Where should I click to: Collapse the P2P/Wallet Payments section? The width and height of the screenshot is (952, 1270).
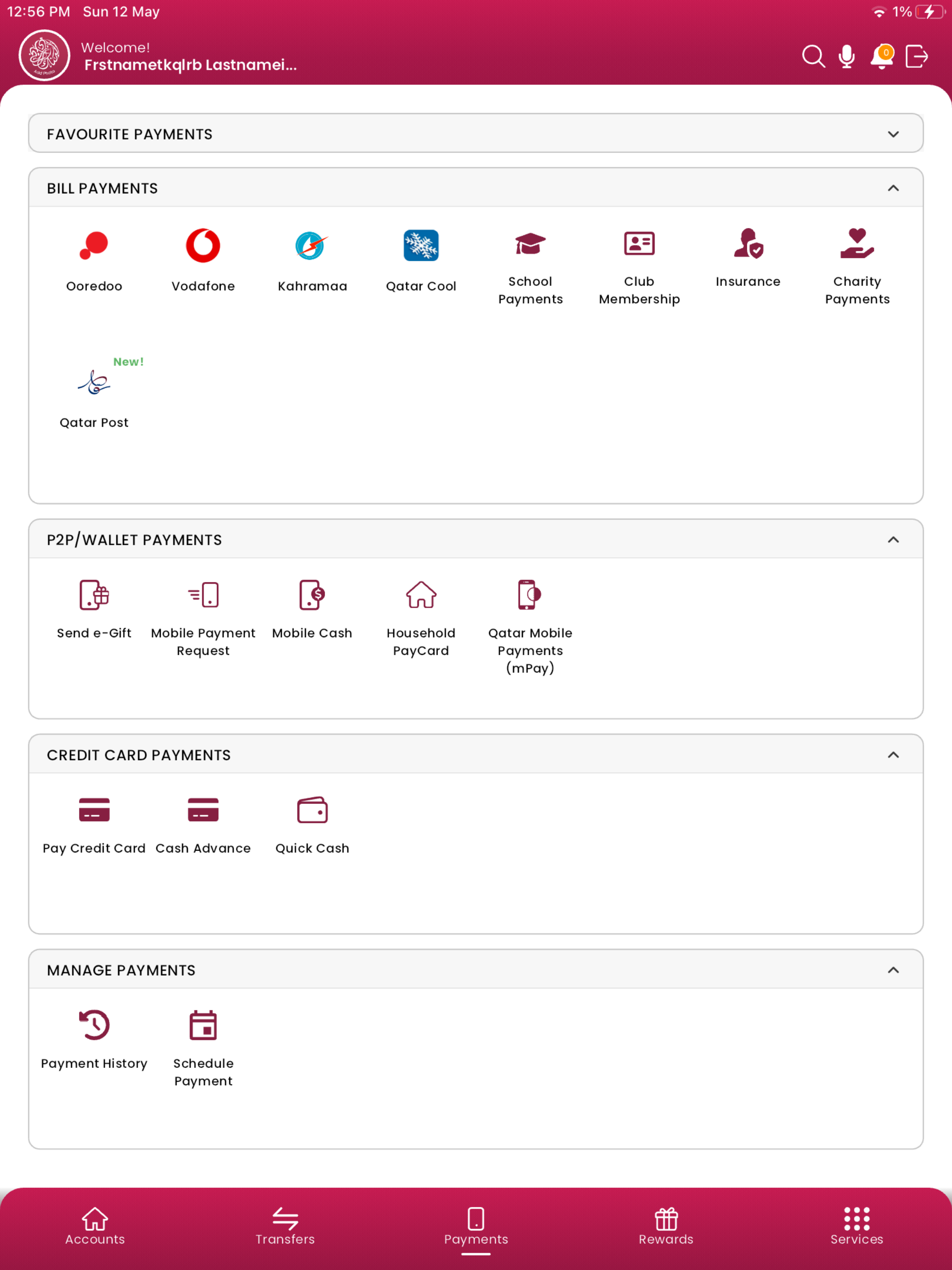click(893, 539)
